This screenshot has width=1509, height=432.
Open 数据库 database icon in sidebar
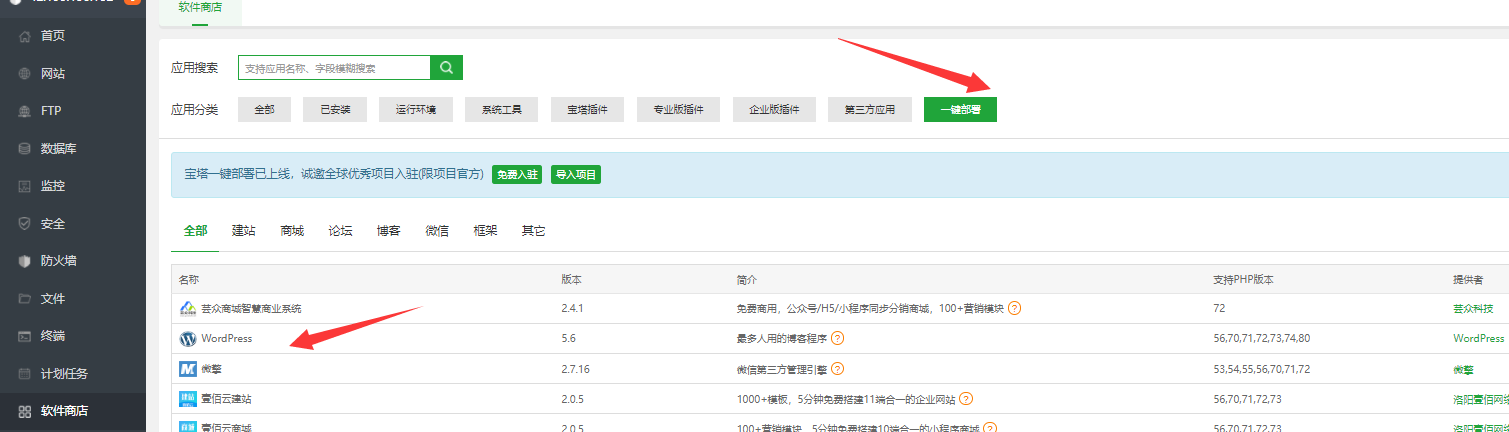coord(25,149)
